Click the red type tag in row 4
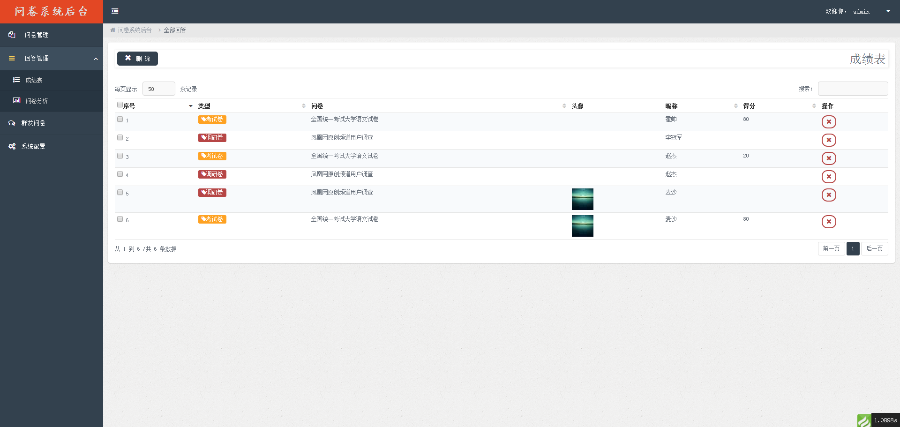This screenshot has width=900, height=427. [212, 174]
